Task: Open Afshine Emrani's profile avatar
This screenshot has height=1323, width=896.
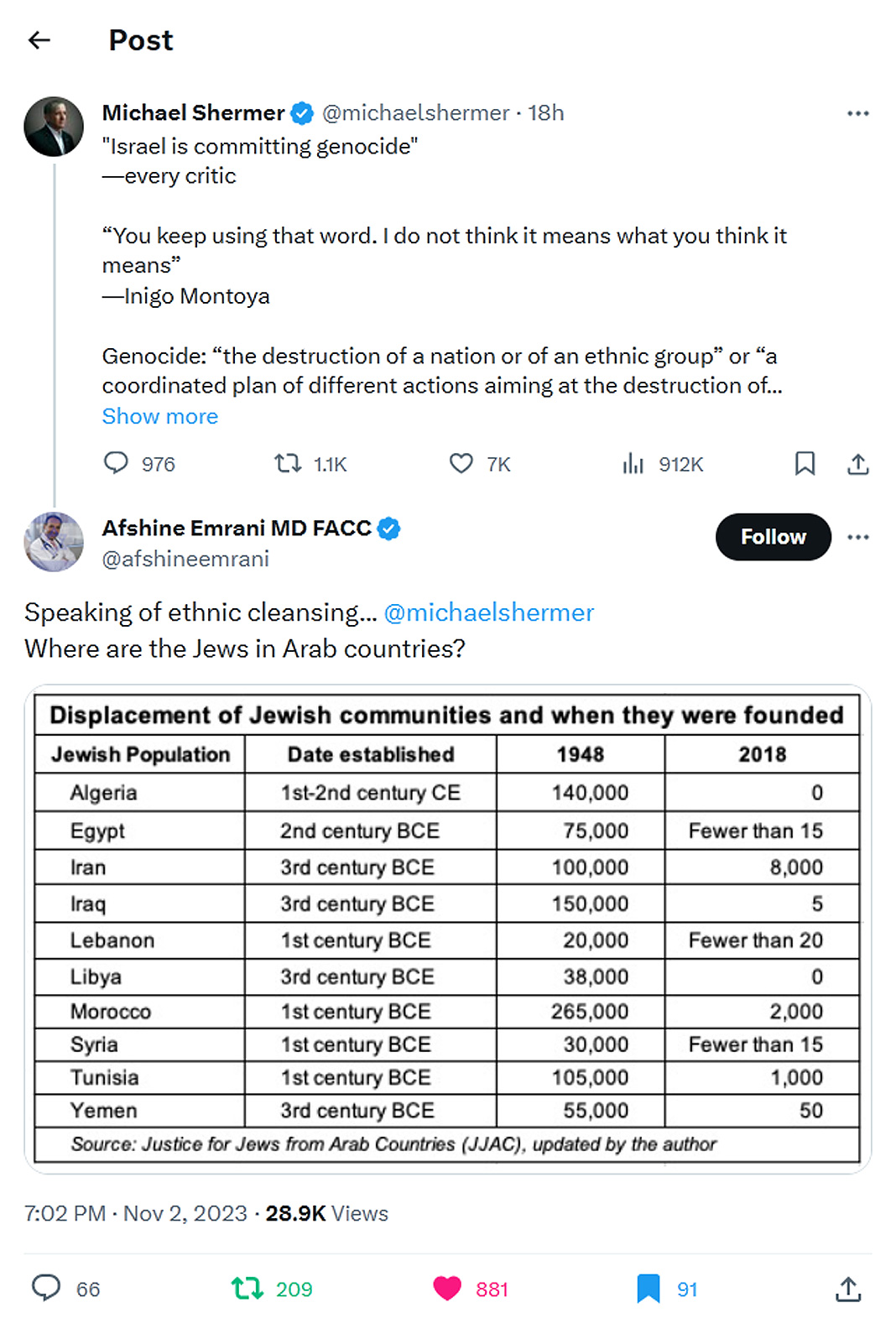Action: pos(54,542)
